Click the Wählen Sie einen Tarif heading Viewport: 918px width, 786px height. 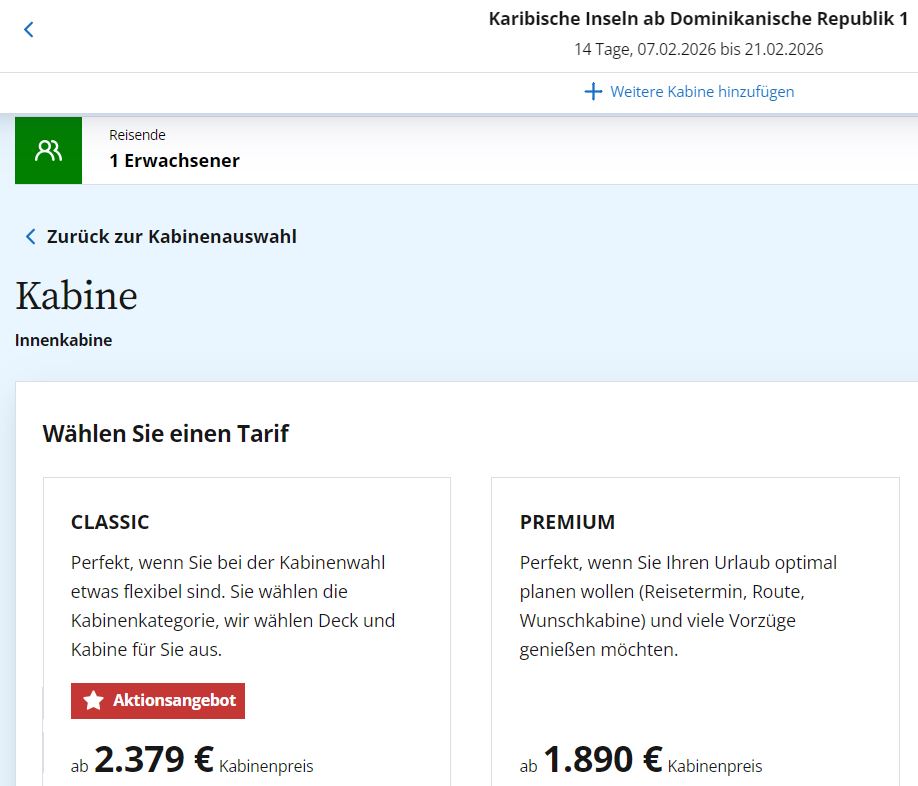click(166, 434)
